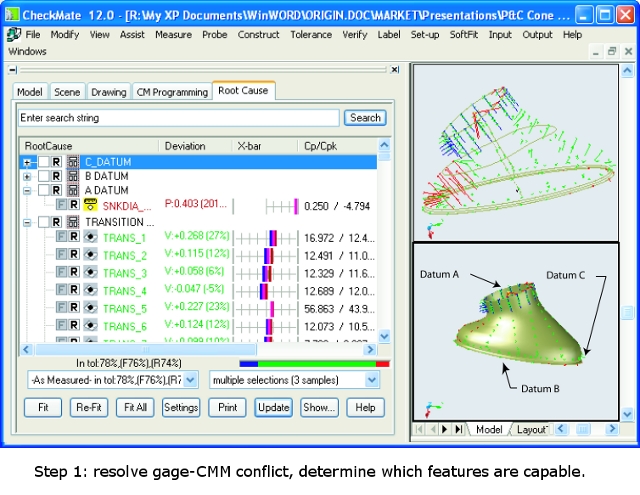Switch to the Model tab
The height and width of the screenshot is (495, 640).
(30, 92)
